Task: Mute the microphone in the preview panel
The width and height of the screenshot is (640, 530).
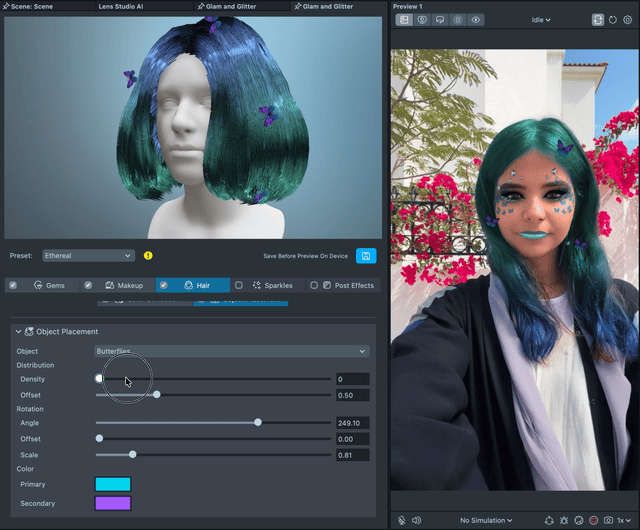Action: tap(402, 520)
